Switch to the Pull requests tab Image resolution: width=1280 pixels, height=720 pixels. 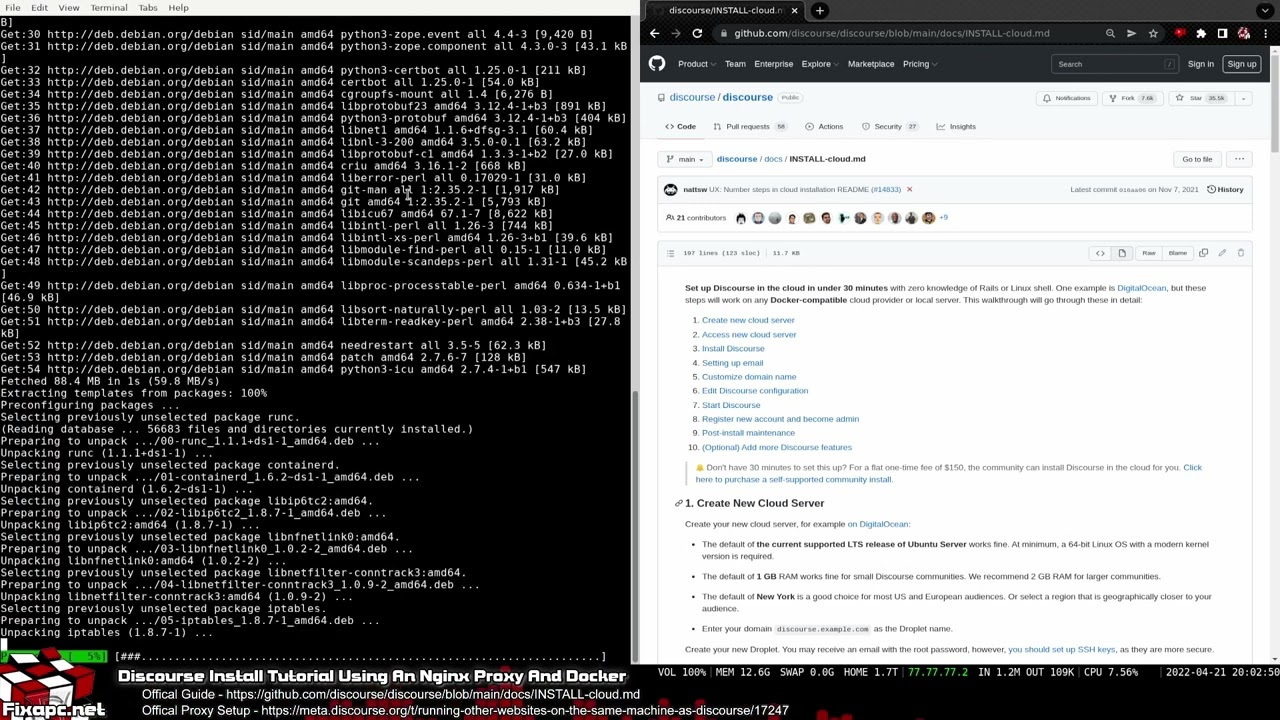755,127
